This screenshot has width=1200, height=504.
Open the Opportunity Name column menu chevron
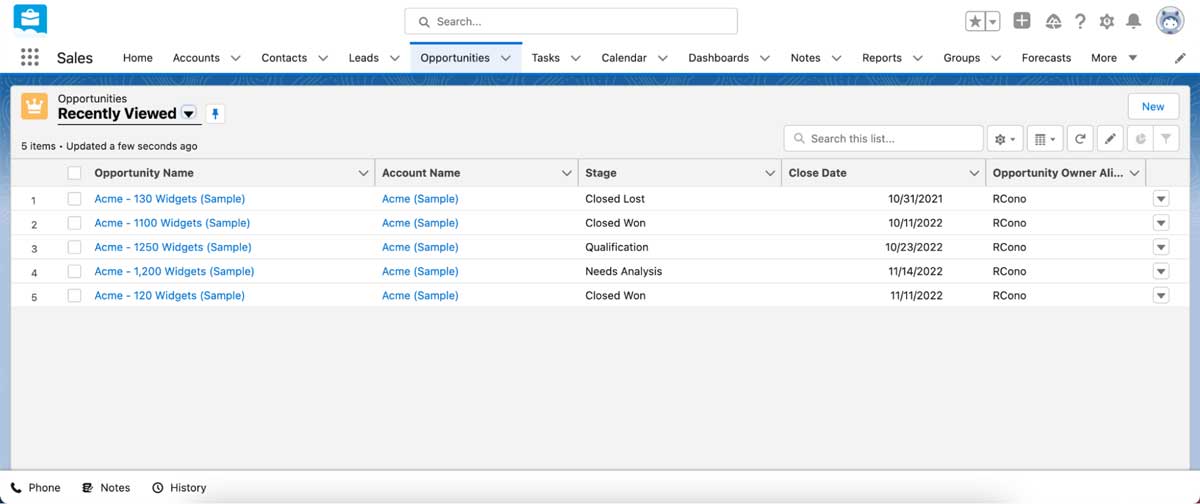[x=363, y=173]
